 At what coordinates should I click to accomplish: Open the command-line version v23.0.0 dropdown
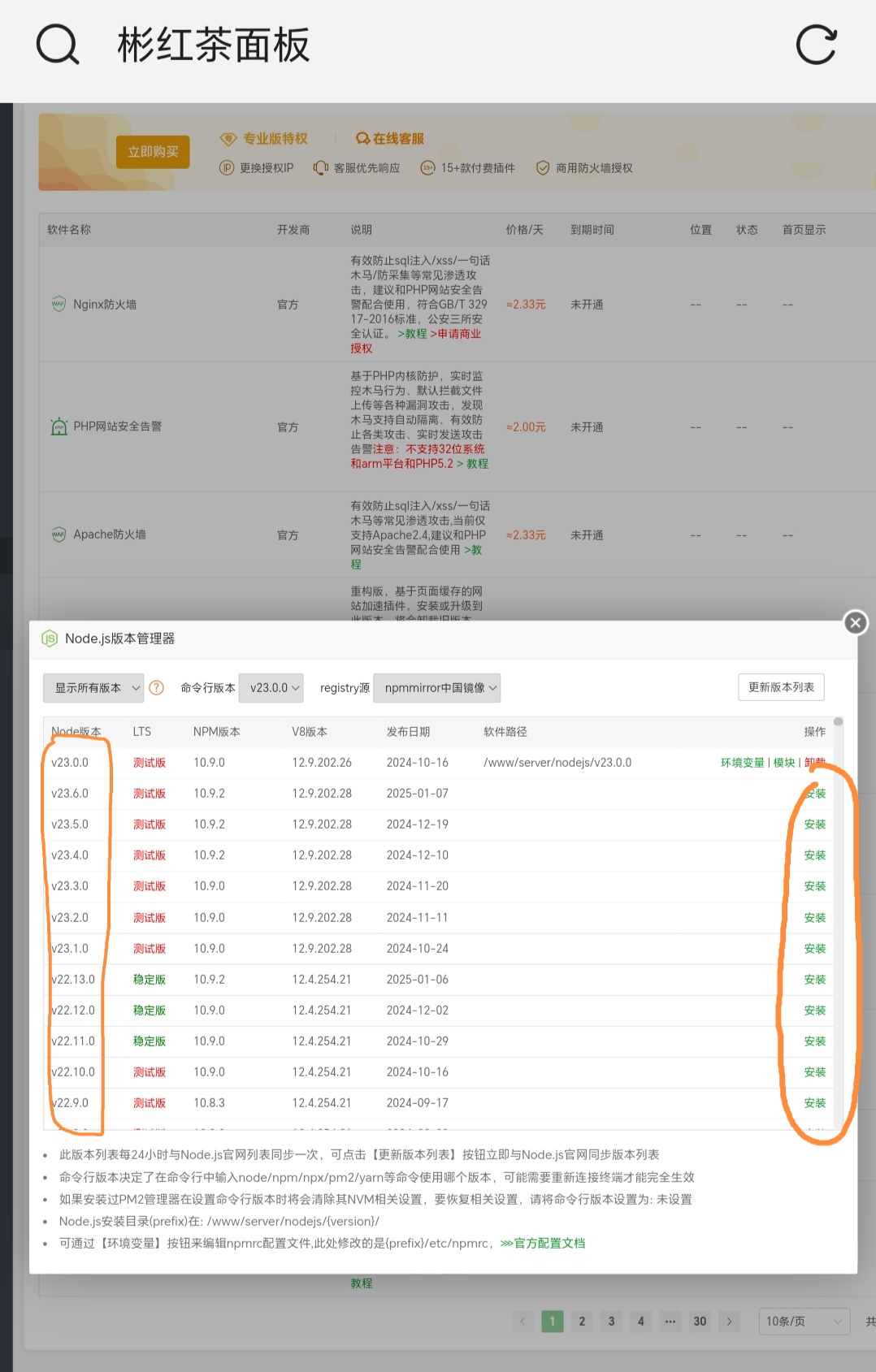tap(271, 688)
